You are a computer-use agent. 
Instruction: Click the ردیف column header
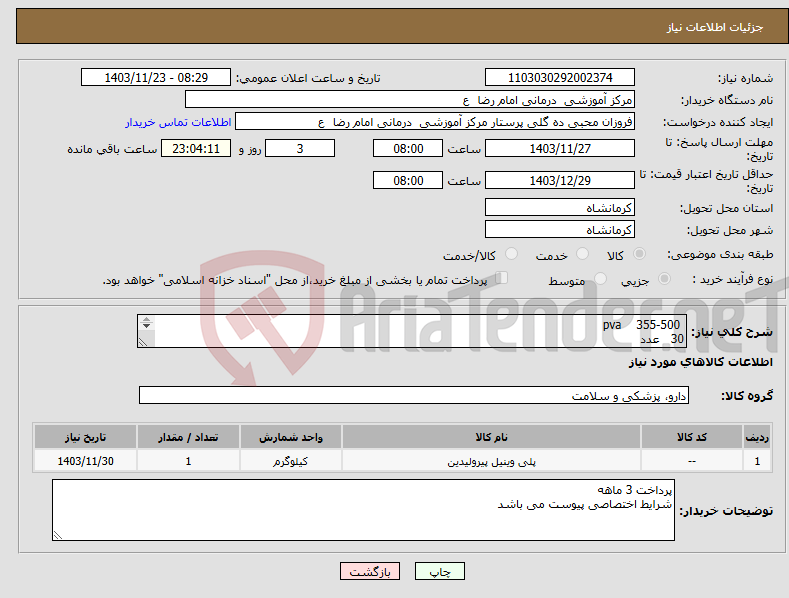click(x=757, y=437)
